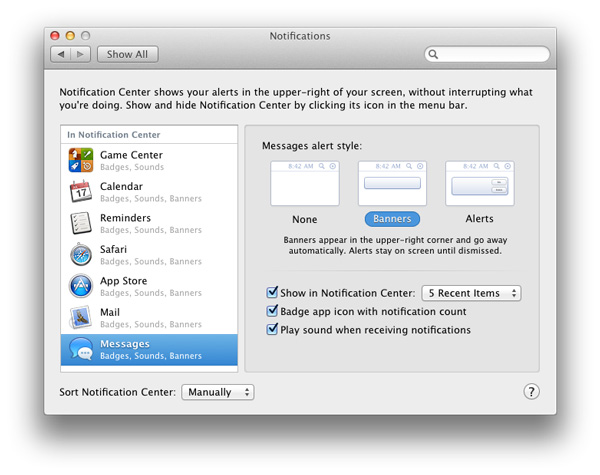
Task: Choose the None alert style thumbnail
Action: [305, 183]
